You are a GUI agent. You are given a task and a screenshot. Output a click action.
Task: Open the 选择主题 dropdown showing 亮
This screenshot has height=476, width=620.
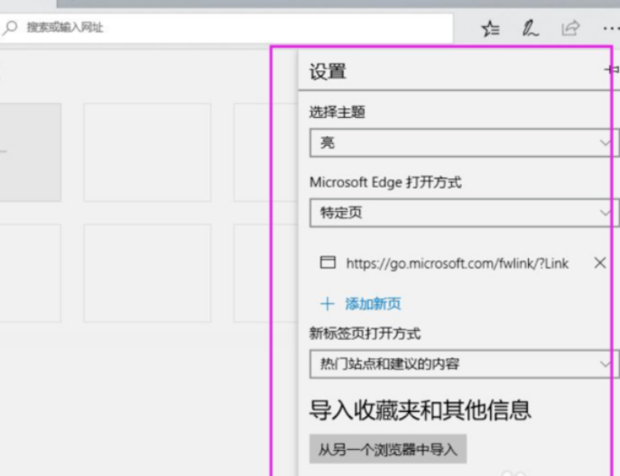[464, 143]
